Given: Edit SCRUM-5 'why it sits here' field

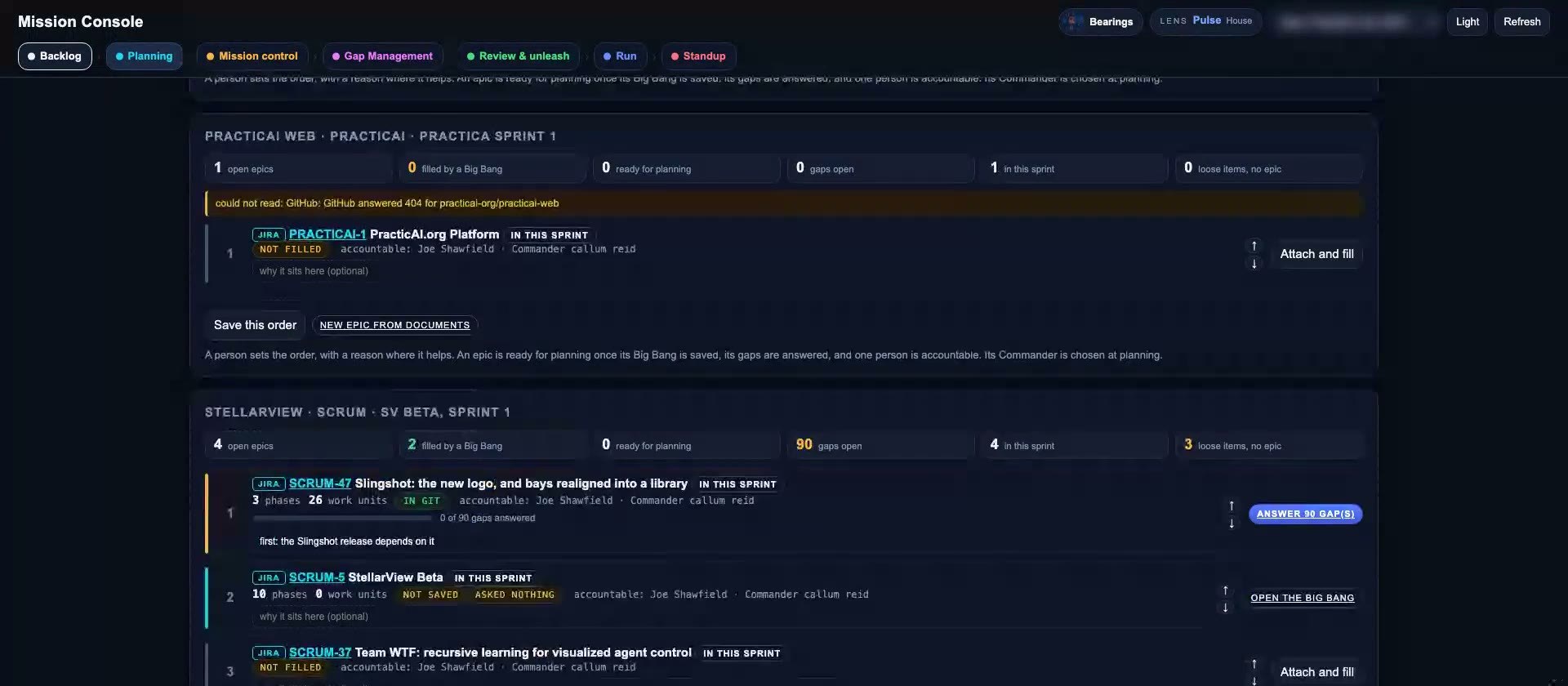Looking at the screenshot, I should tap(314, 617).
